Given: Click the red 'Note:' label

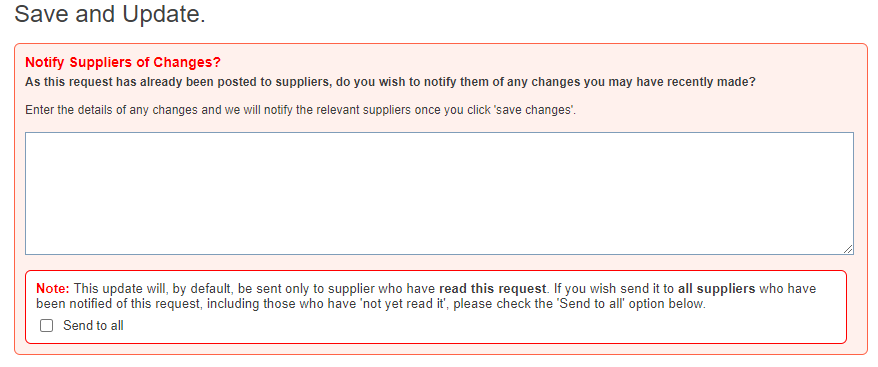Looking at the screenshot, I should pyautogui.click(x=53, y=289).
